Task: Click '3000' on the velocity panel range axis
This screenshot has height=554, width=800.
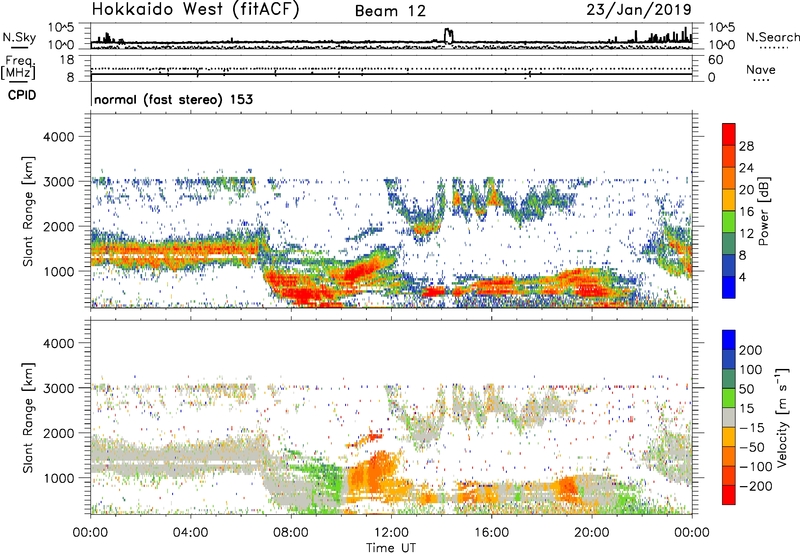Action: click(58, 388)
